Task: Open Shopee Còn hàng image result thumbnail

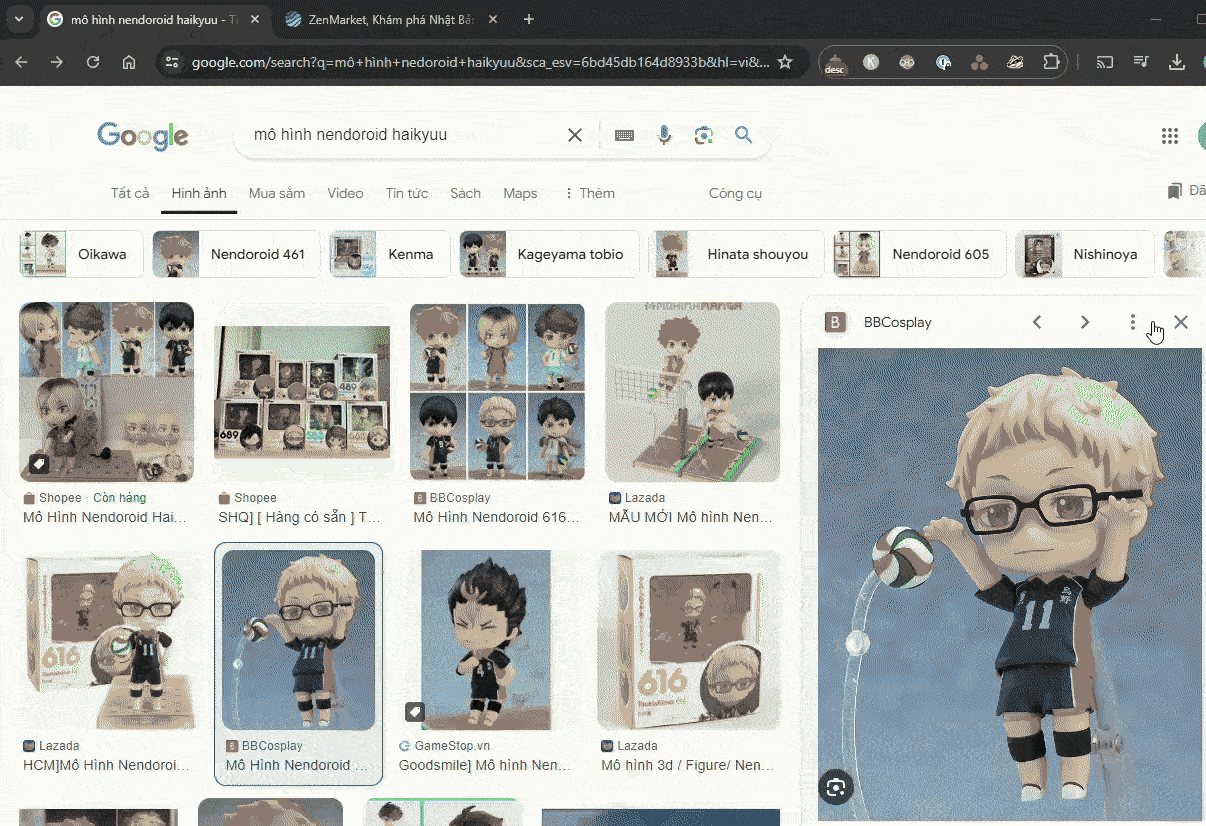Action: point(106,392)
